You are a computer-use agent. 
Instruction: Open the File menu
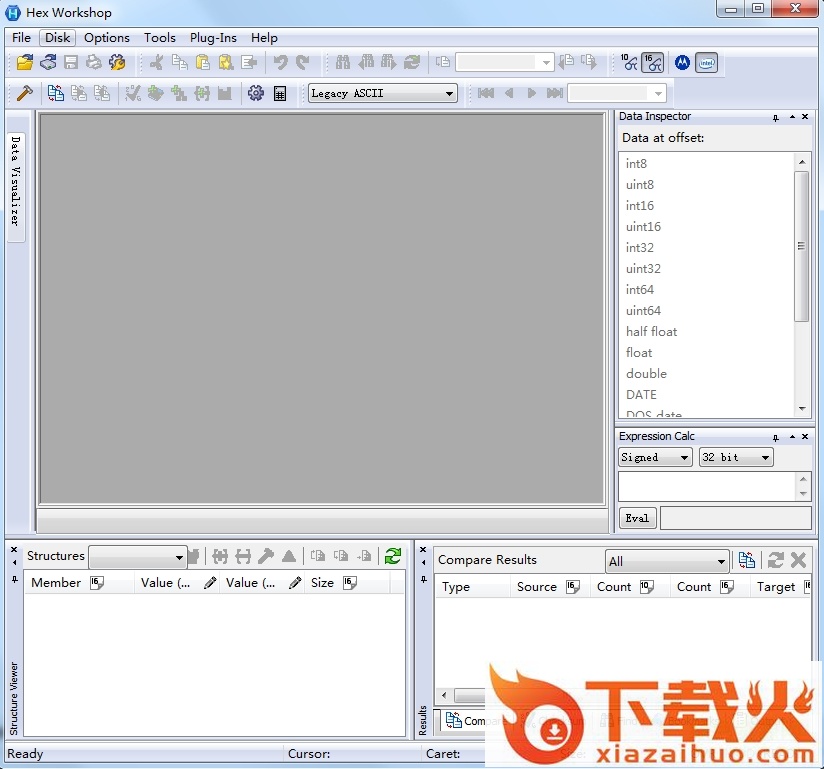[21, 38]
